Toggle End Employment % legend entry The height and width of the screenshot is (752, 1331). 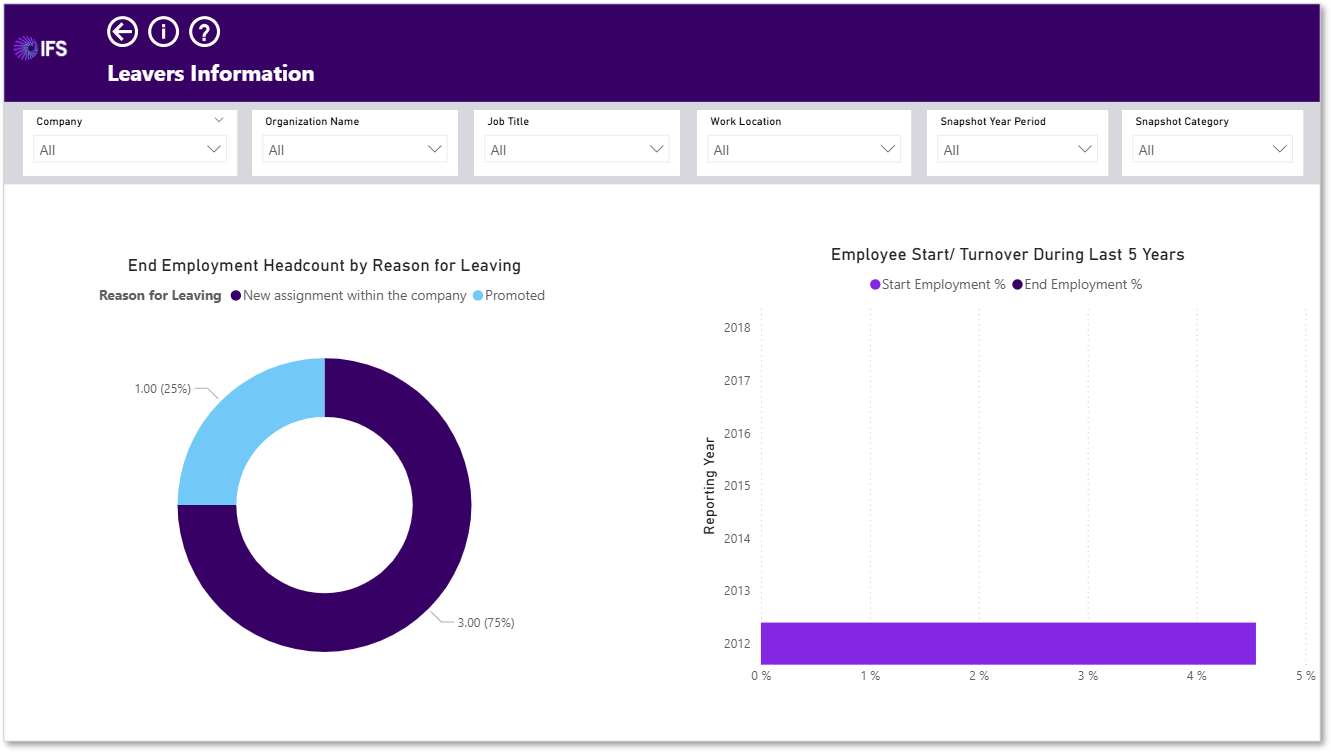[1077, 284]
